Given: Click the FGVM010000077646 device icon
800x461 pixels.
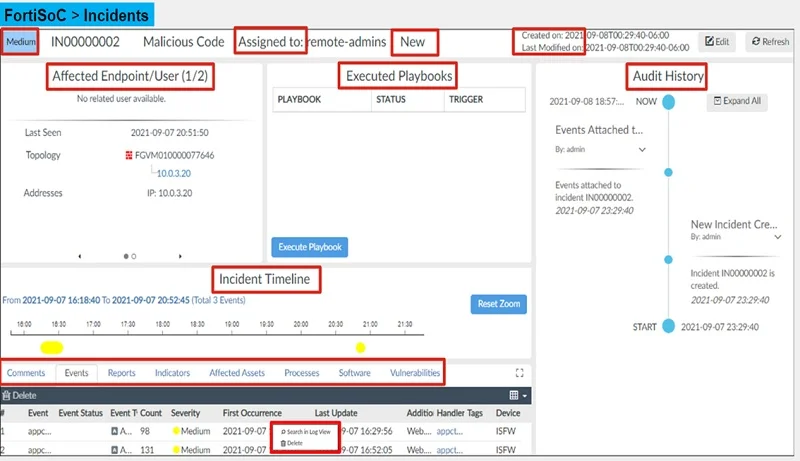Looking at the screenshot, I should click(129, 155).
